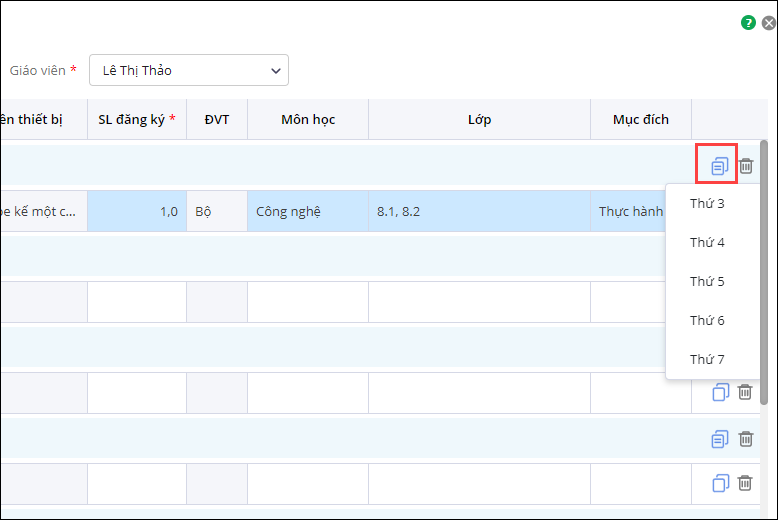This screenshot has width=778, height=520.
Task: Click the ĐVT column header
Action: (x=217, y=120)
